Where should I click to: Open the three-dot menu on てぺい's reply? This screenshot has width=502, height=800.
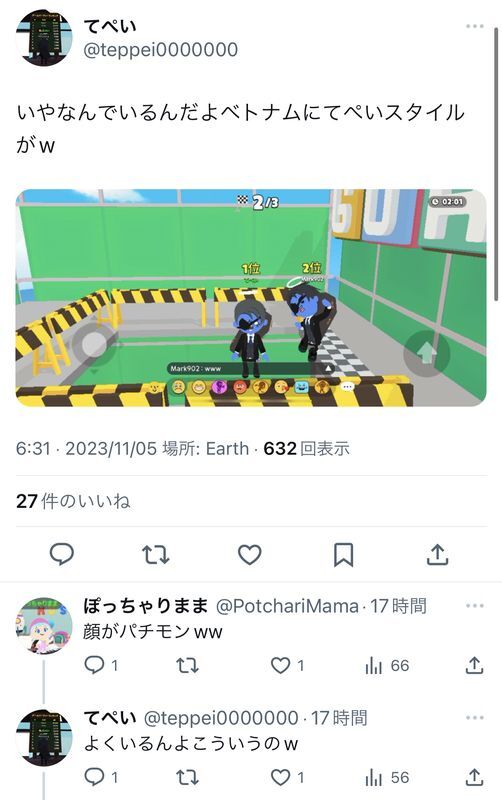[x=474, y=717]
